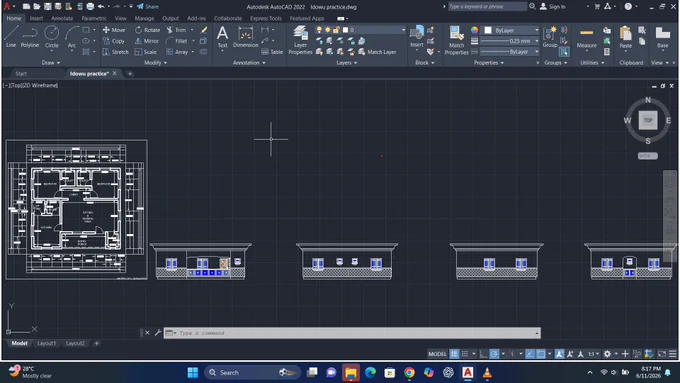Toggle object snap tracking in status bar
The image size is (680, 383).
tap(530, 354)
